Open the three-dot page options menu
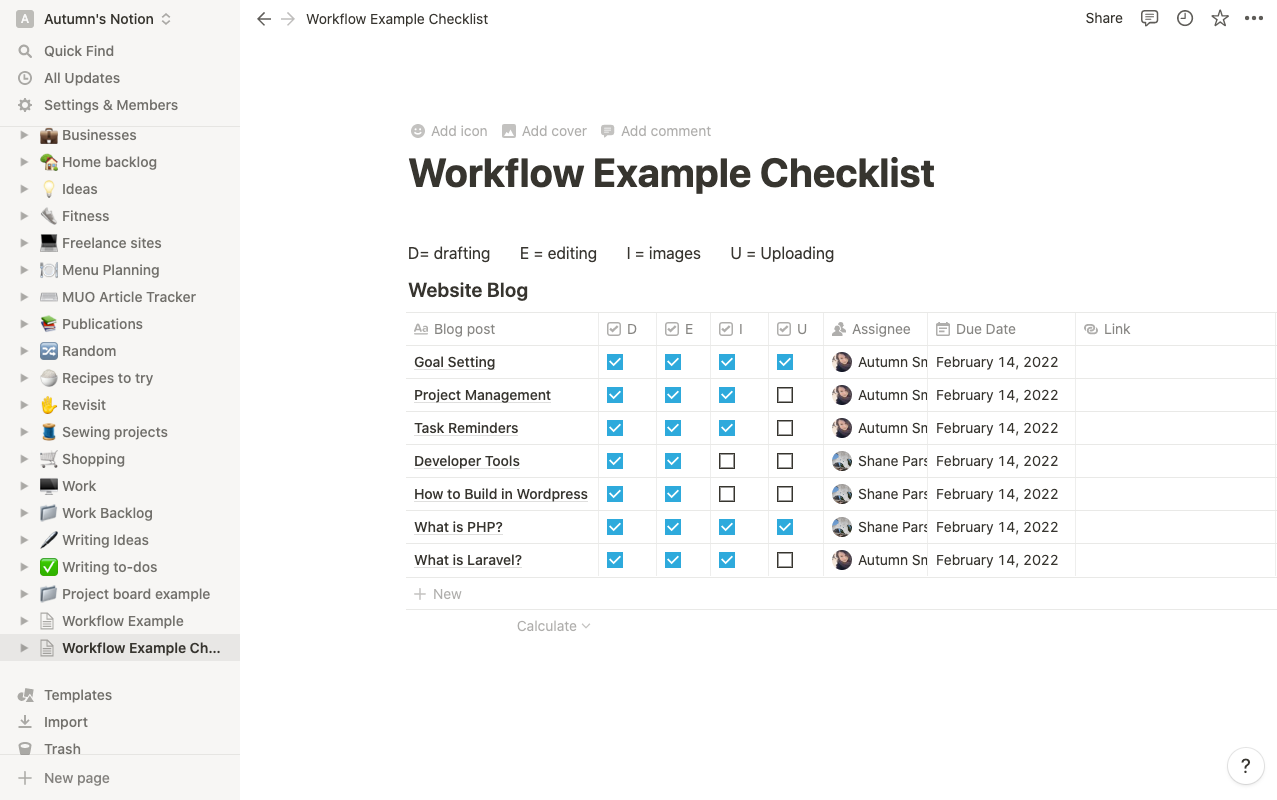The height and width of the screenshot is (800, 1277). coord(1254,18)
